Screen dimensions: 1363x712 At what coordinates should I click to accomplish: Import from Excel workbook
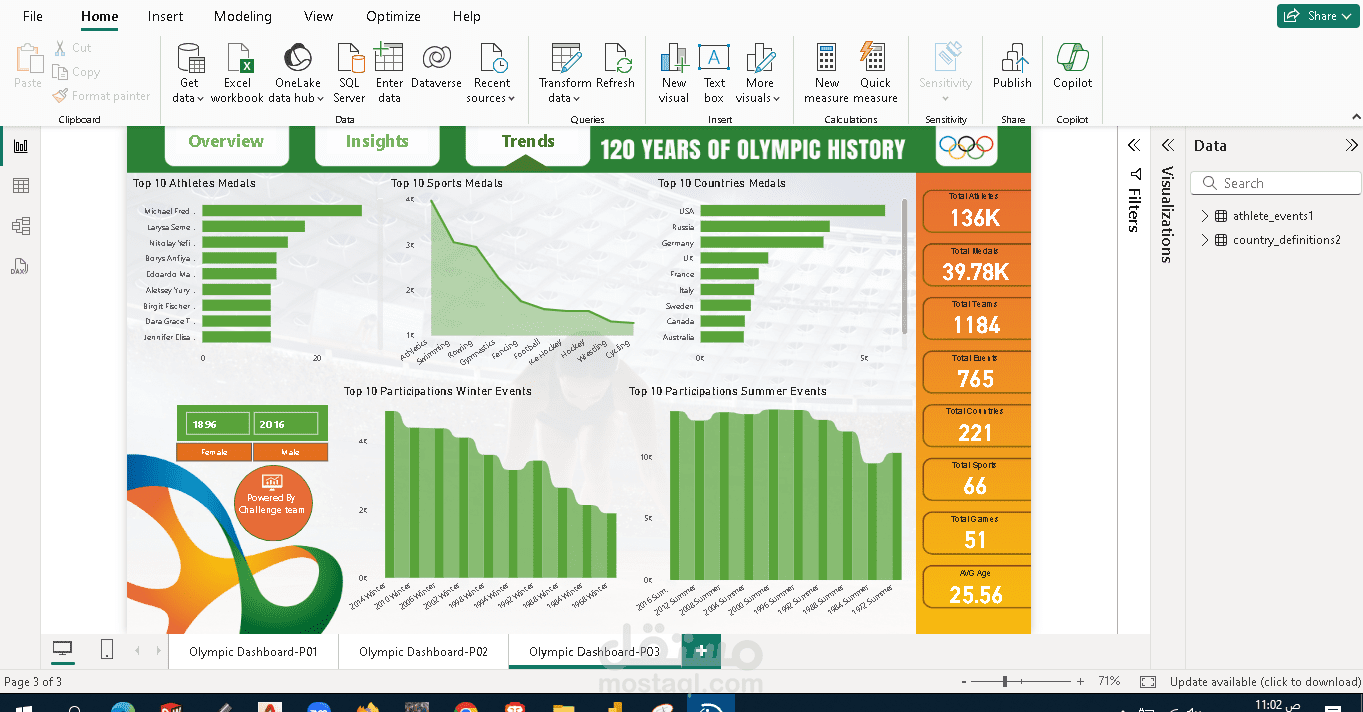click(x=237, y=73)
